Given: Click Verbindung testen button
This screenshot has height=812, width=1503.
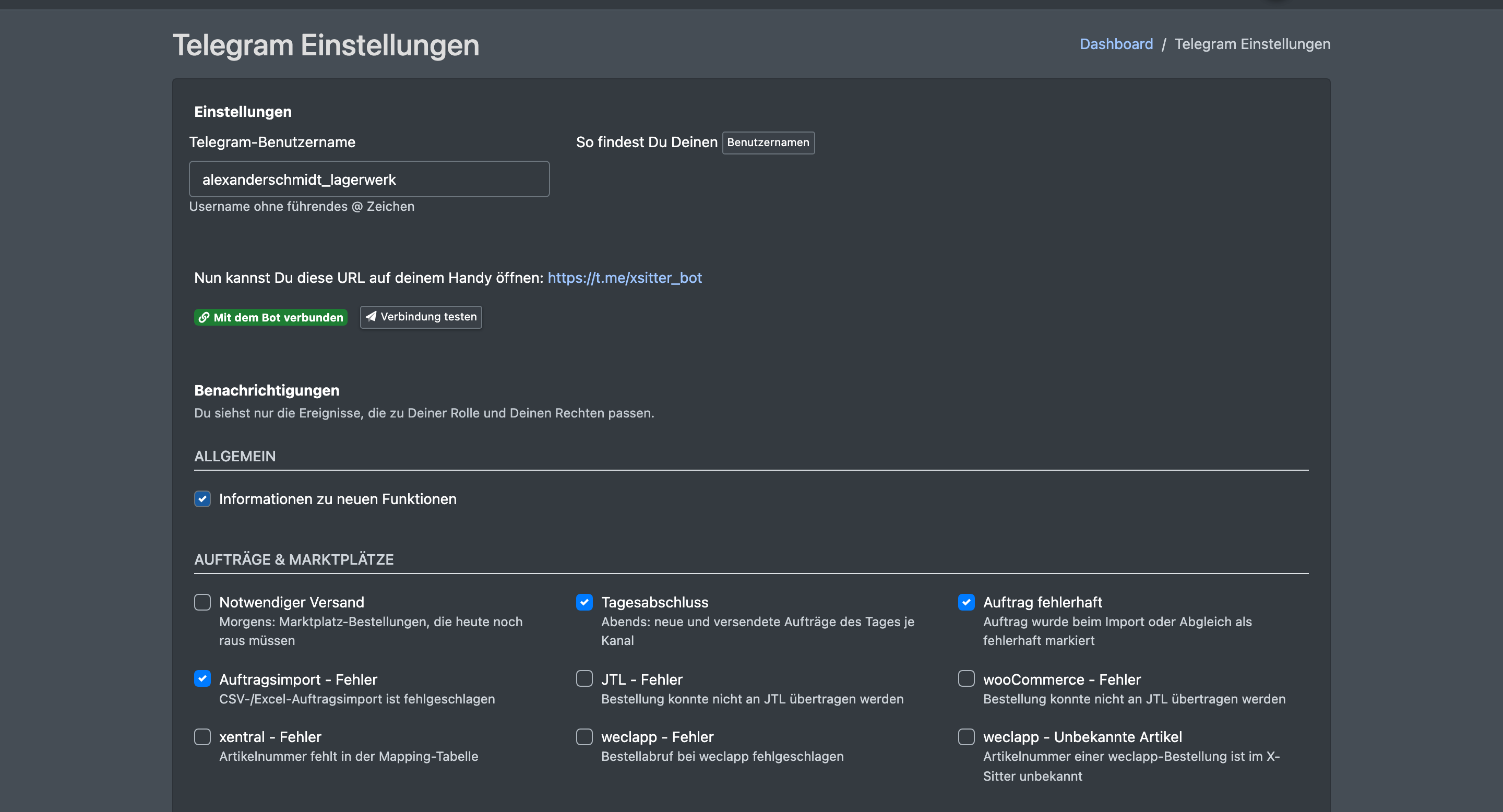Looking at the screenshot, I should (421, 317).
